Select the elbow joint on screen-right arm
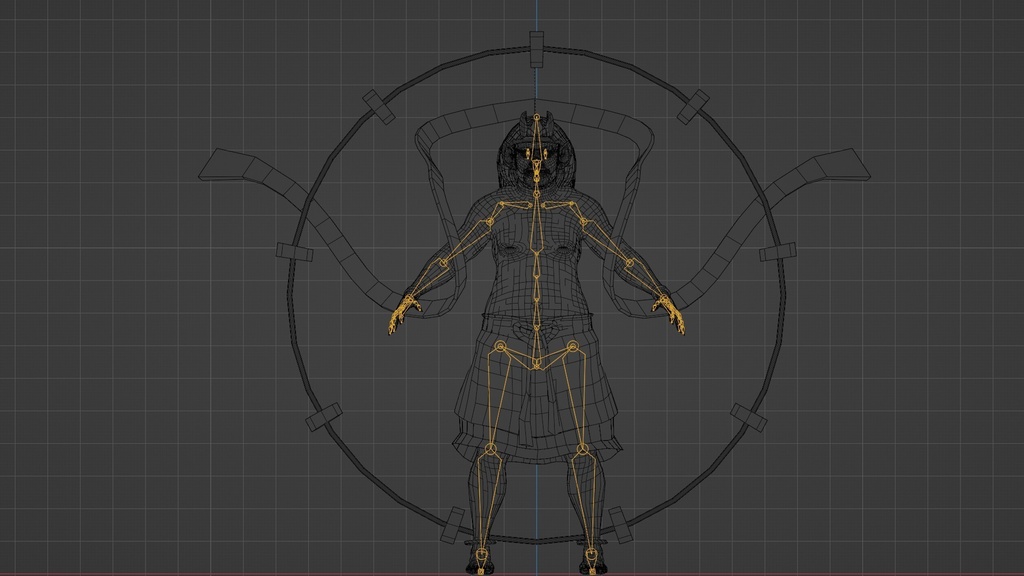Screen dimensions: 1024x576 coord(630,264)
